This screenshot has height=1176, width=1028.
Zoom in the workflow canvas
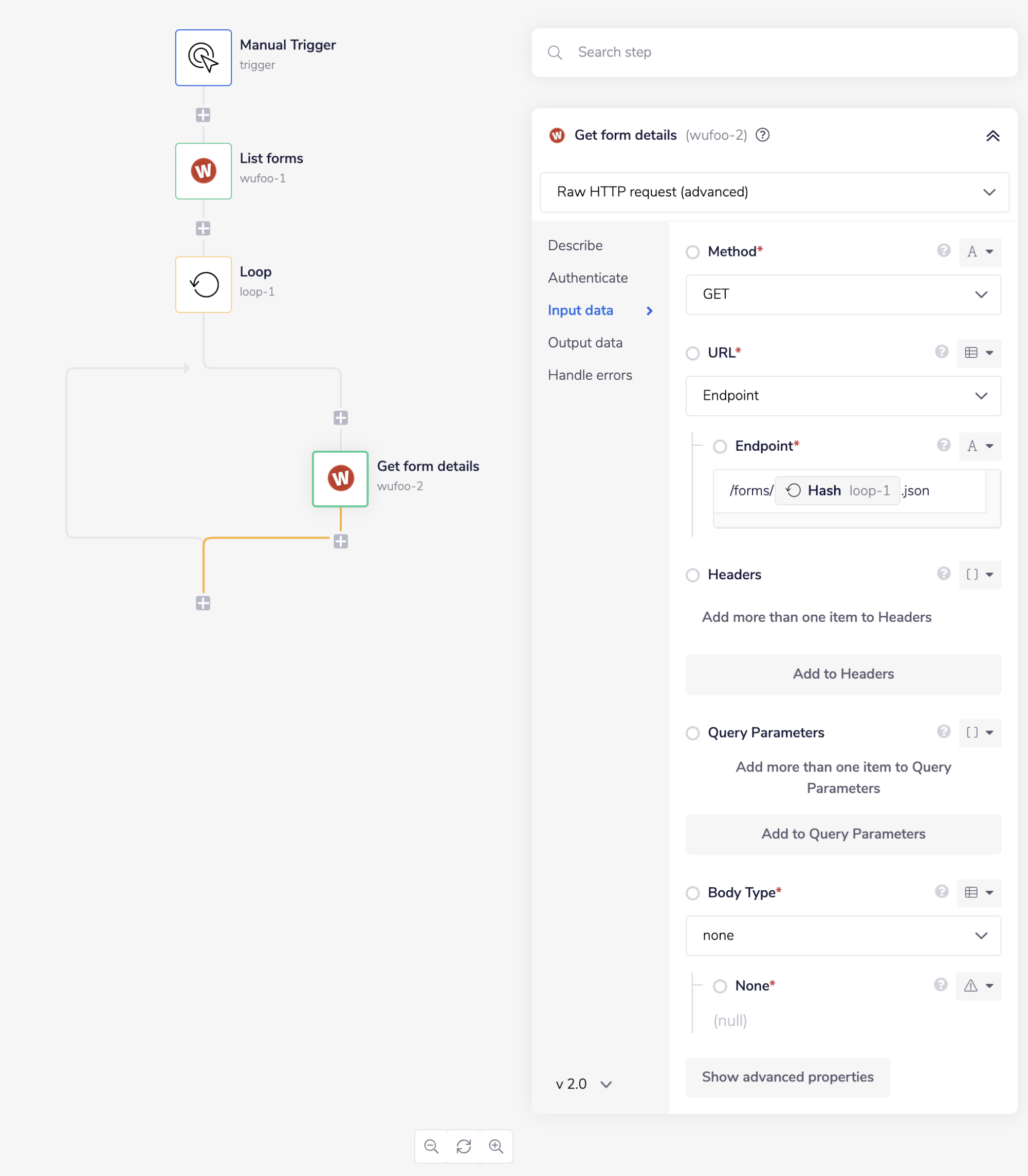click(x=495, y=1146)
